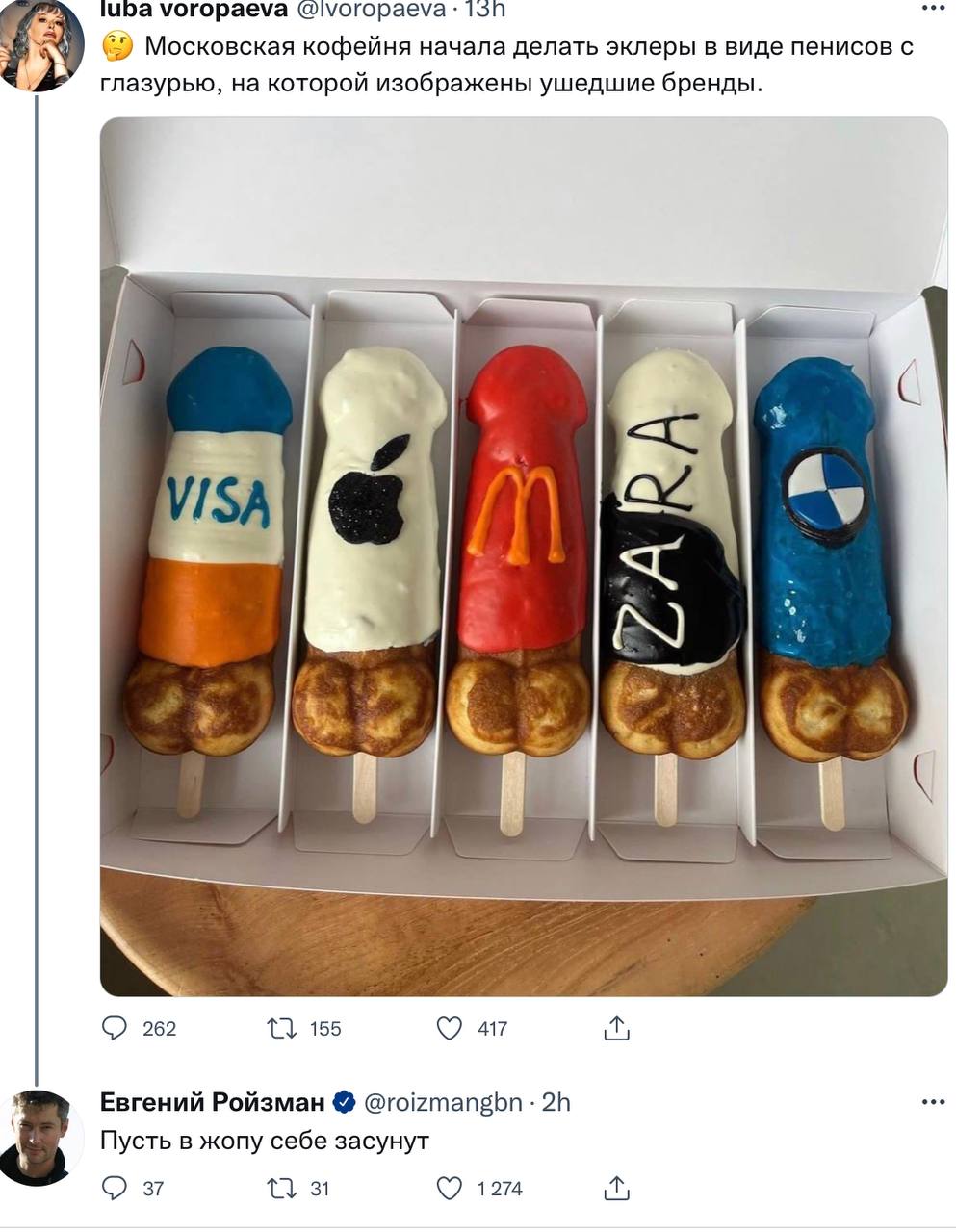Reply to Евгений Ройзман's comment
This screenshot has height=1232, width=956.
(115, 1189)
